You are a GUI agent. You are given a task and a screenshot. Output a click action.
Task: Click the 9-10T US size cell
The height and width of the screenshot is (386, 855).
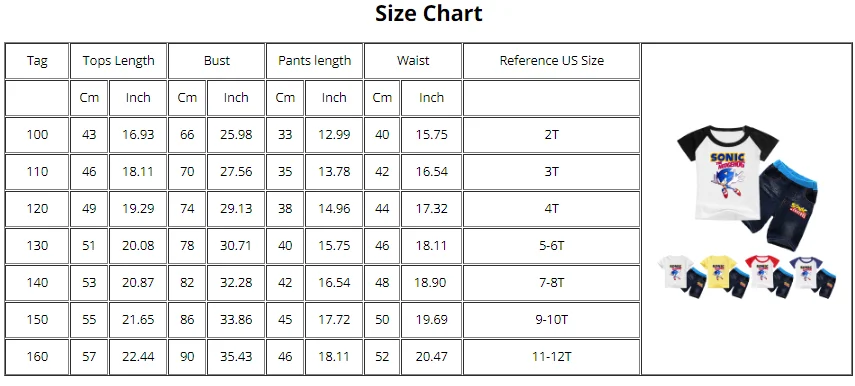(x=551, y=320)
